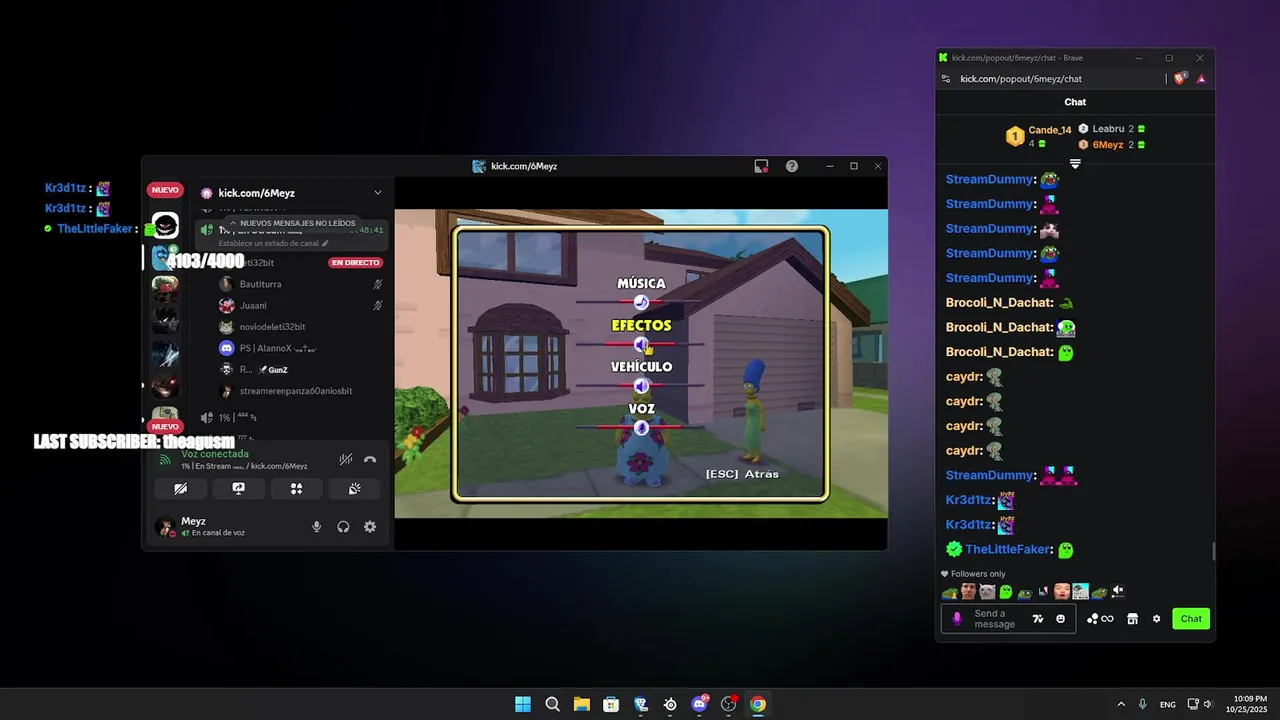Image resolution: width=1280 pixels, height=720 pixels.
Task: Adjust the VOZ volume slider
Action: coord(641,428)
